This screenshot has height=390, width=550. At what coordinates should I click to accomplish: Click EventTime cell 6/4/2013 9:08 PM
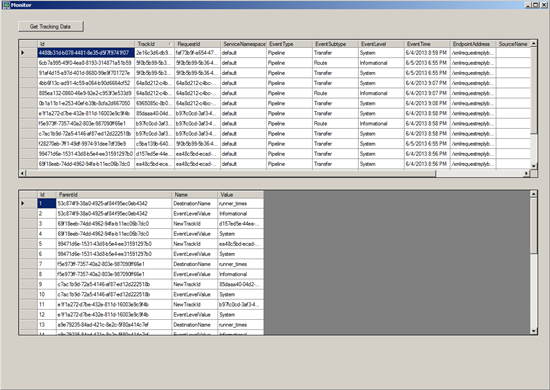pos(427,103)
